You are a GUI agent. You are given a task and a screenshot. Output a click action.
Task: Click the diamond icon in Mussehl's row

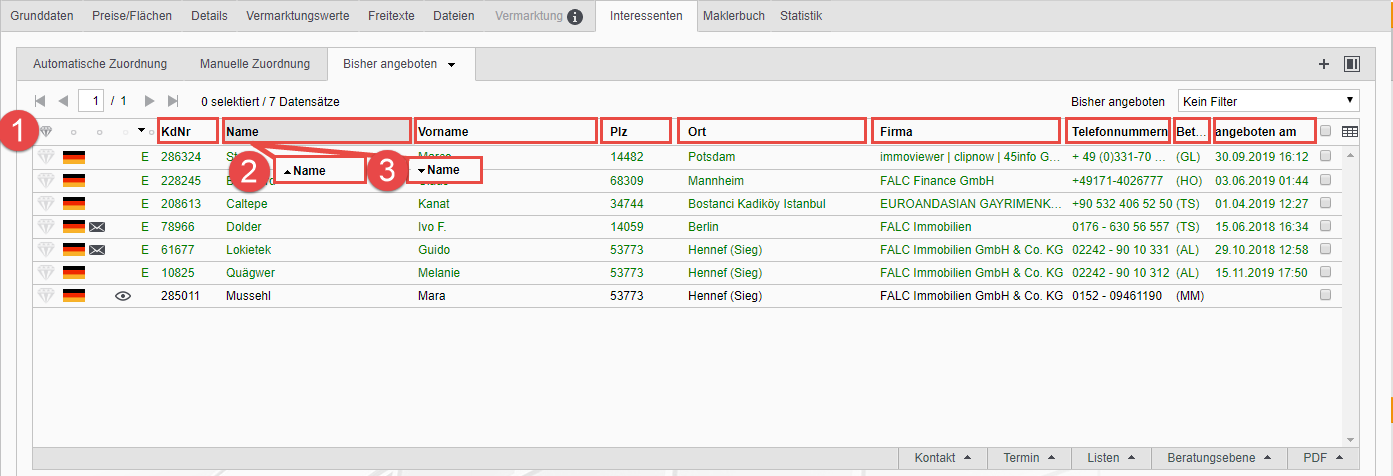[45, 296]
